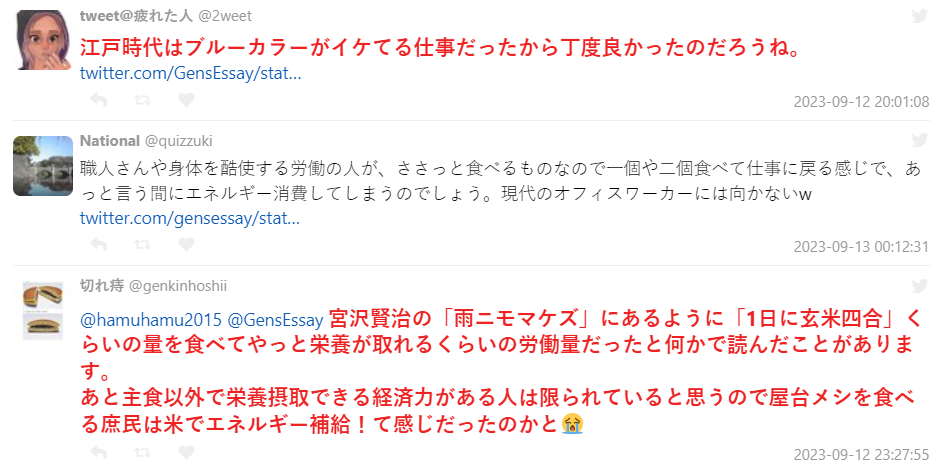Open the timestamp 2023-09-12 20:01:08
Screen dimensions: 944x468
click(861, 102)
